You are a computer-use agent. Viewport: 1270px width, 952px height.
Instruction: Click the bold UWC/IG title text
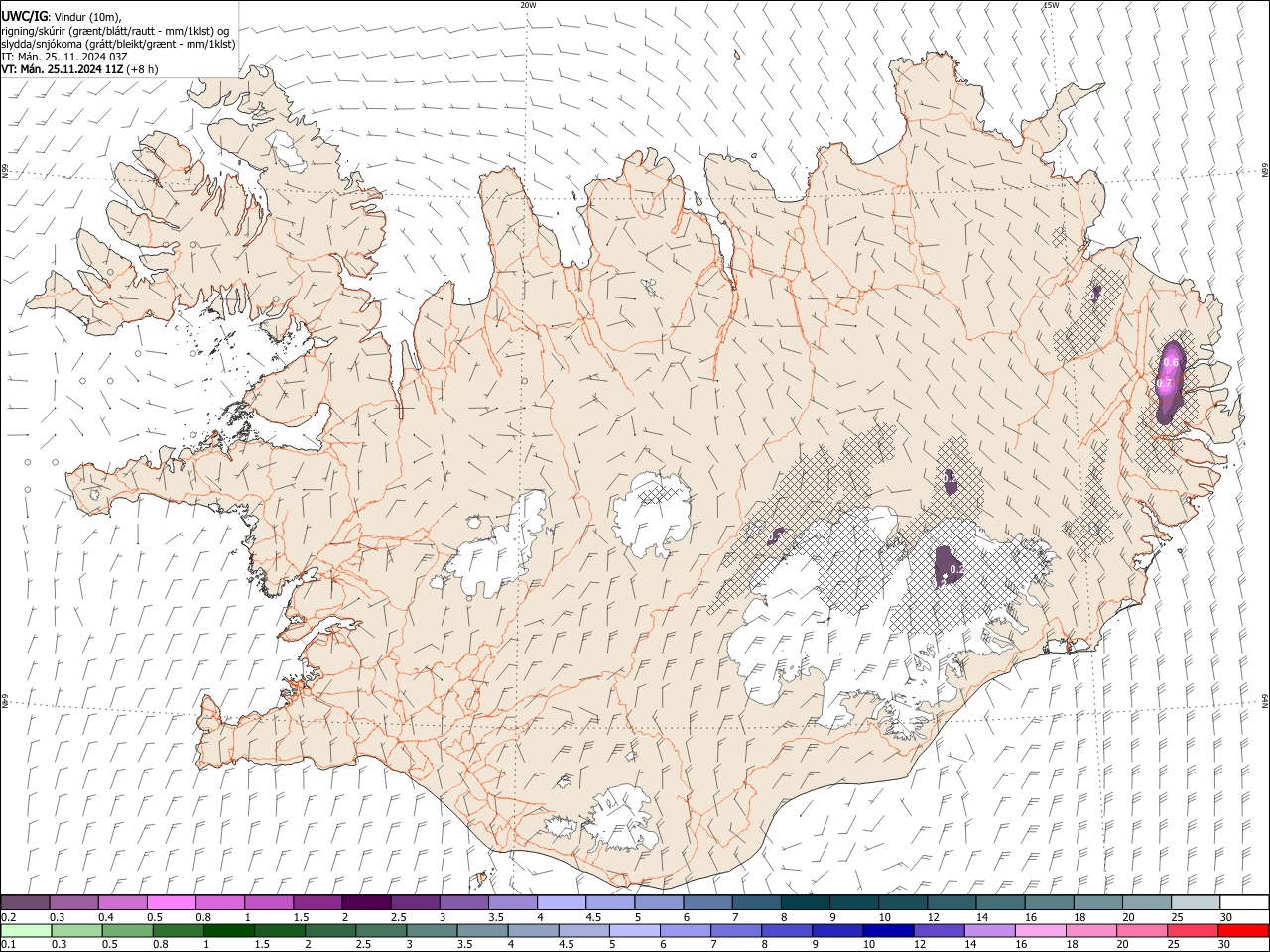[24, 17]
